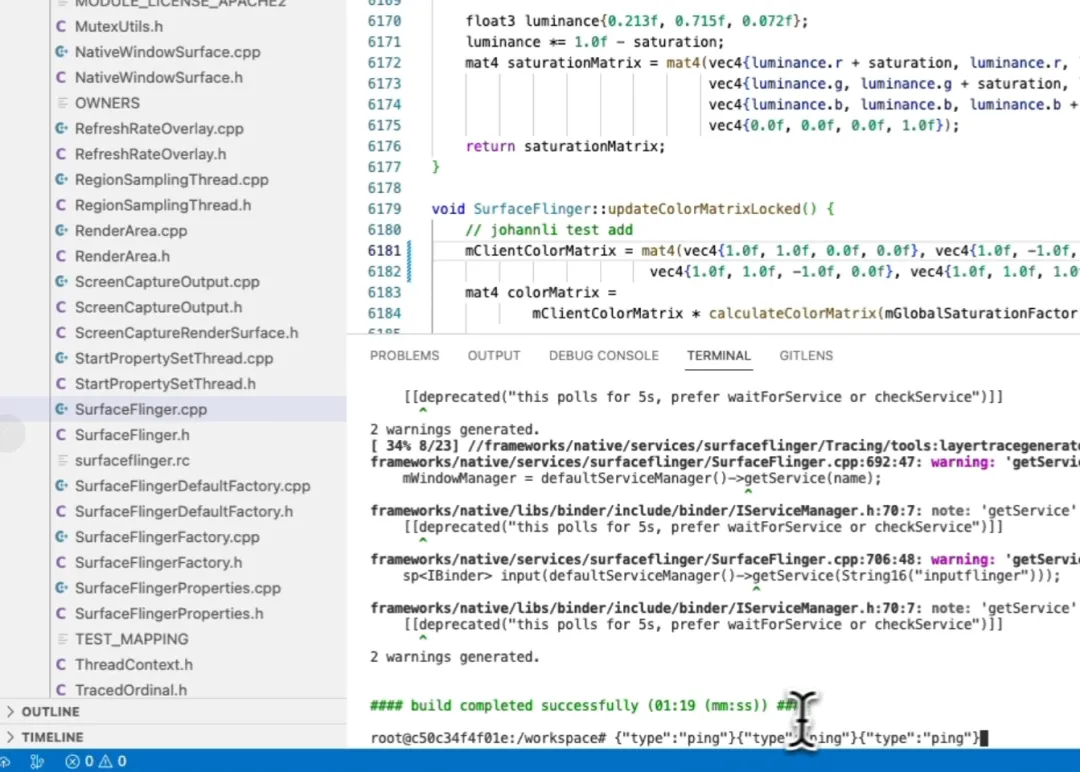Click SurfaceFlinger.cpp:706:48 warning path in terminal

point(647,559)
